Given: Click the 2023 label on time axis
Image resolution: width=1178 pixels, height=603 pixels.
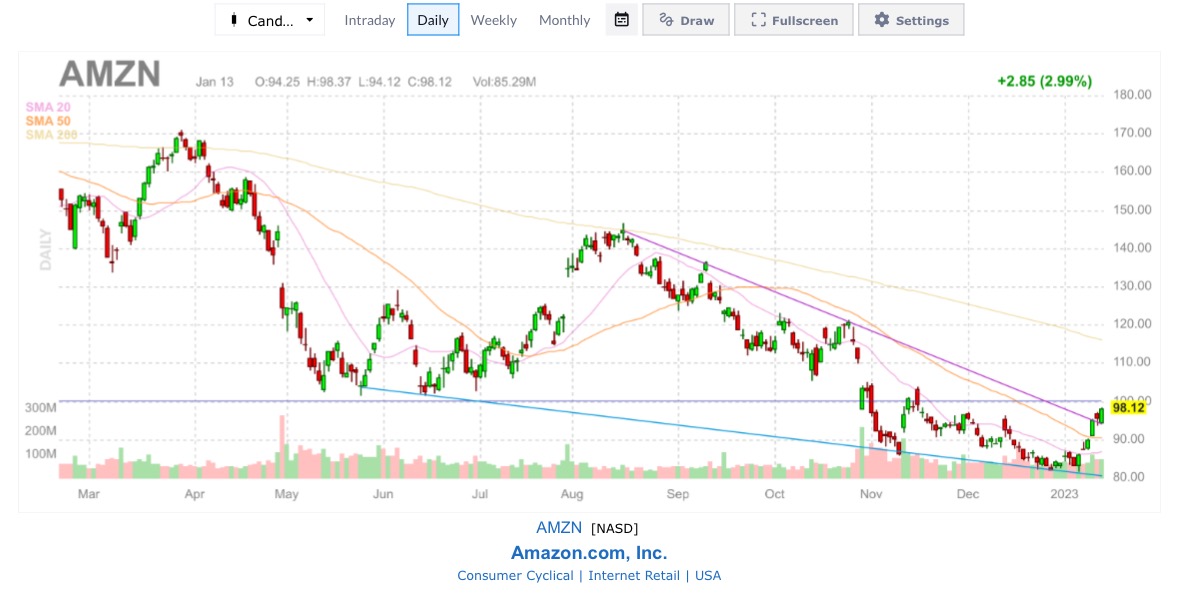Looking at the screenshot, I should tap(1064, 494).
